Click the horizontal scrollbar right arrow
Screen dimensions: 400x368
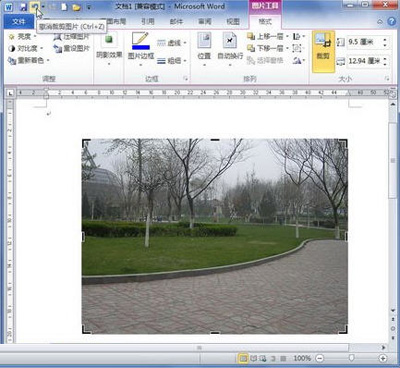[x=383, y=348]
